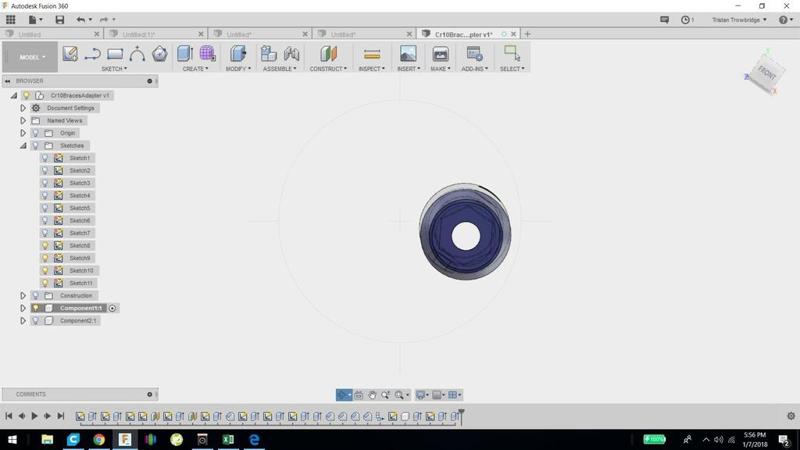The height and width of the screenshot is (450, 800).
Task: Toggle visibility of Construction folder
Action: pos(35,296)
